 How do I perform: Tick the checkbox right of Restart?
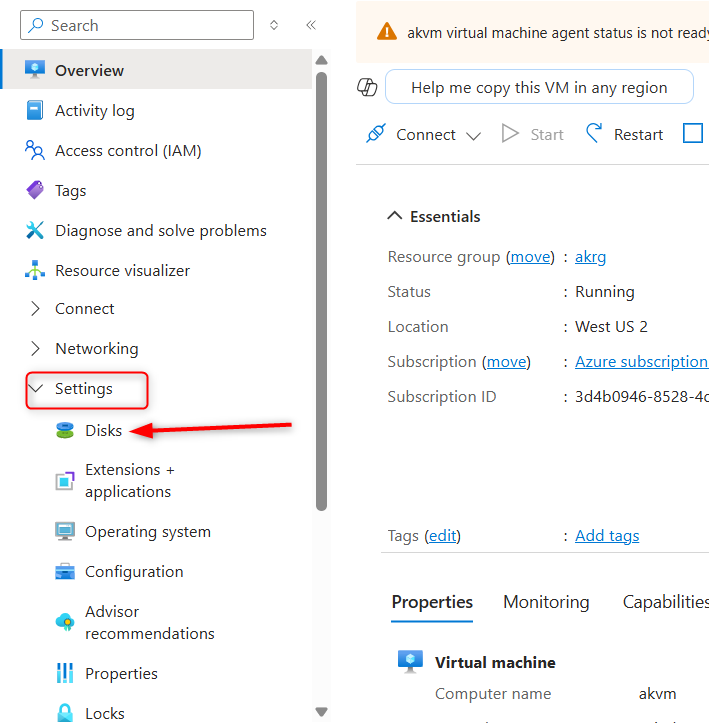click(693, 134)
